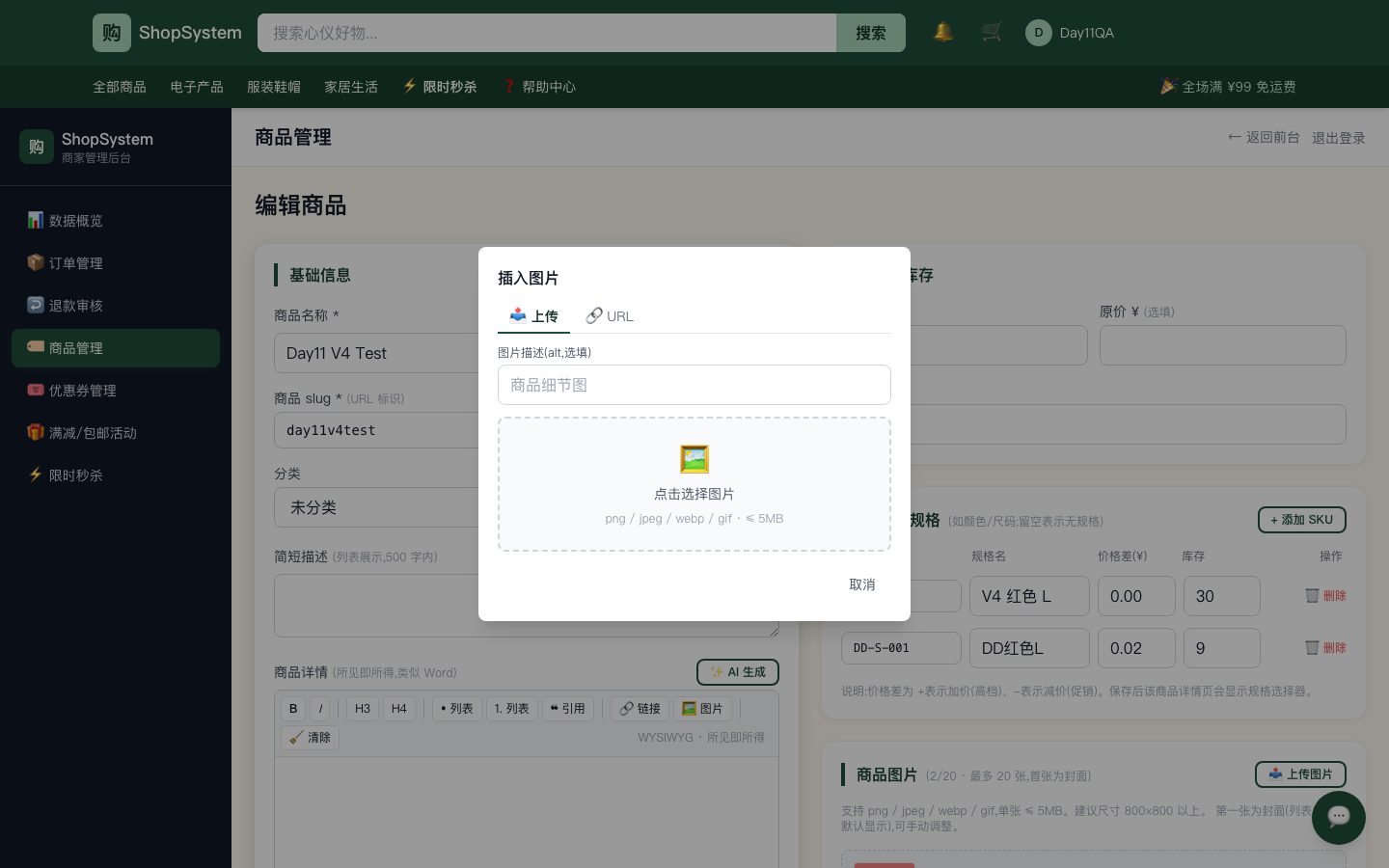Viewport: 1389px width, 868px height.
Task: Open the floating chat bubble icon
Action: click(1338, 818)
